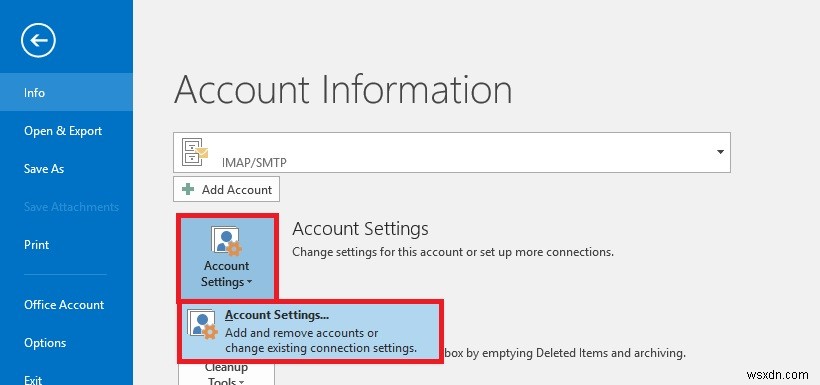Image resolution: width=820 pixels, height=385 pixels.
Task: Click the Account Settings... menu item icon
Action: pos(202,324)
